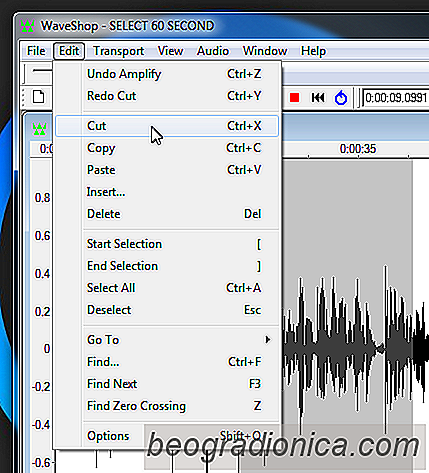Click the red Stop playback button
This screenshot has width=429, height=473.
coord(294,98)
